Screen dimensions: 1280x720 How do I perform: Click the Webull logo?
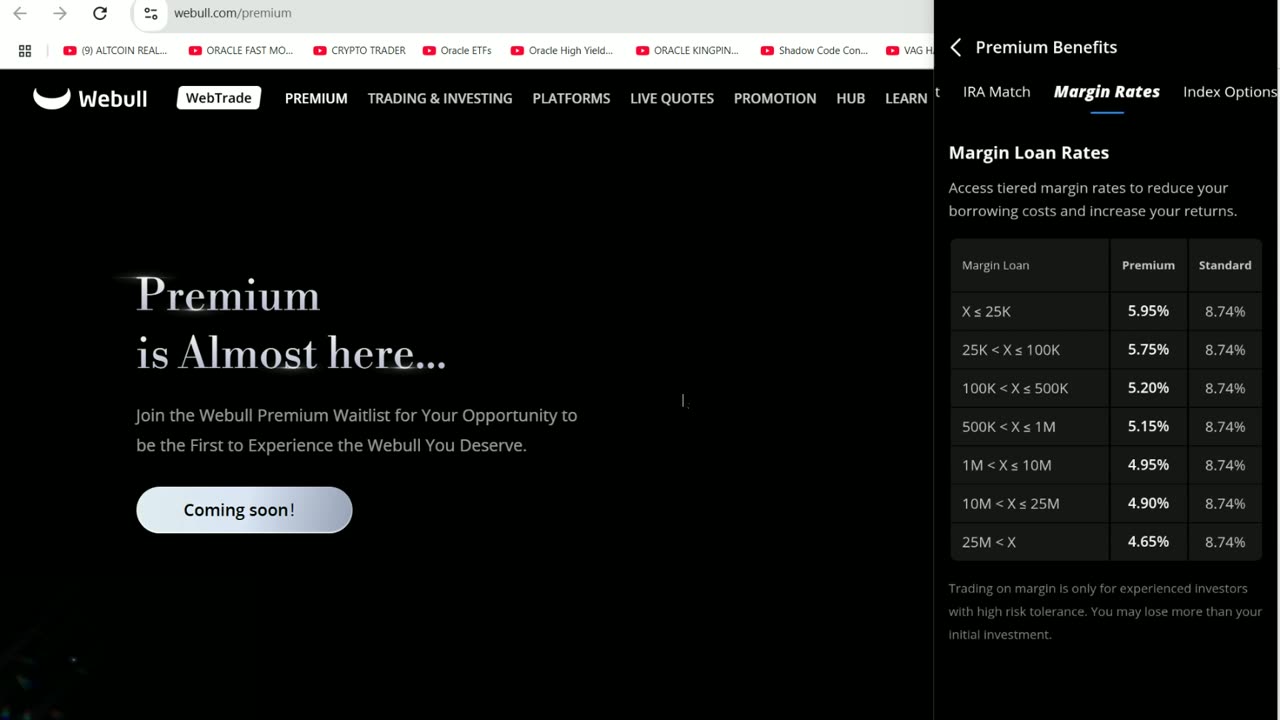point(90,98)
